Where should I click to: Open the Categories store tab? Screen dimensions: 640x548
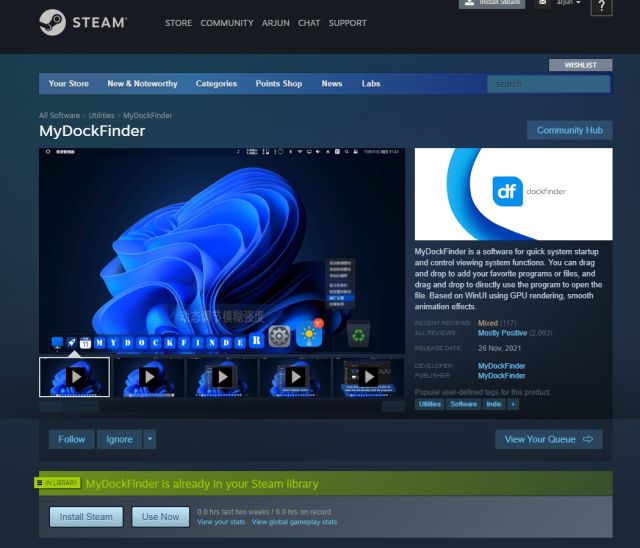216,84
